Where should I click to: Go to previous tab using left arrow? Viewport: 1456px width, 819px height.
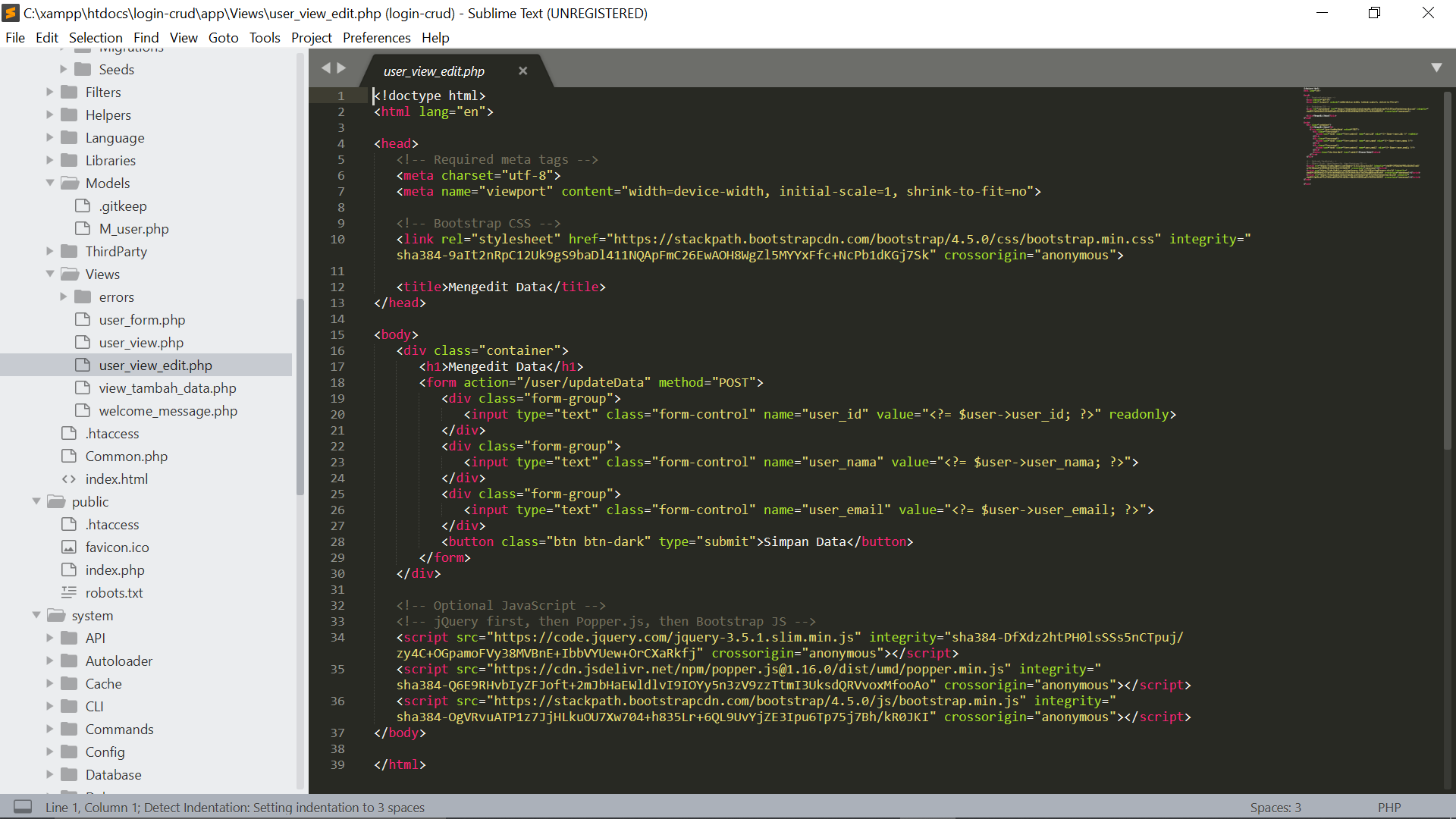tap(326, 67)
